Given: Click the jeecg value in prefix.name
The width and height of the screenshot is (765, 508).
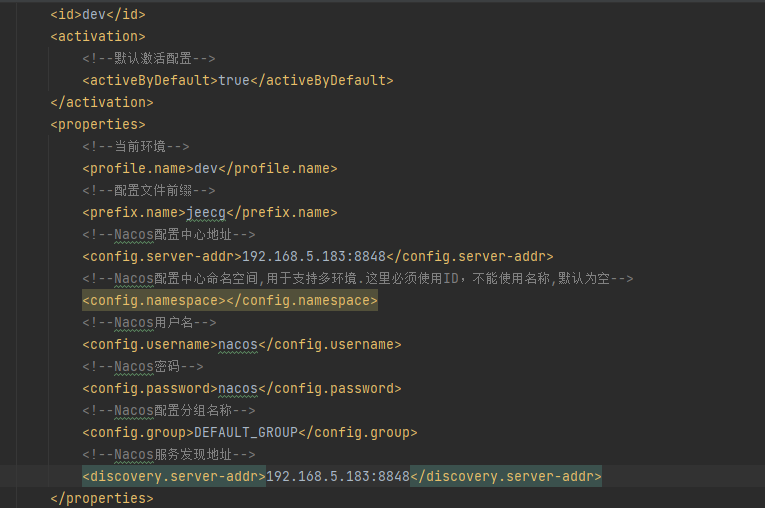Looking at the screenshot, I should coord(206,213).
